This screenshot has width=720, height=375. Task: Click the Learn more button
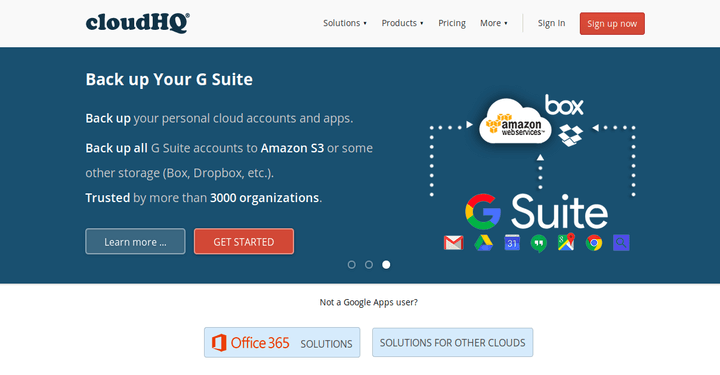[x=135, y=241]
